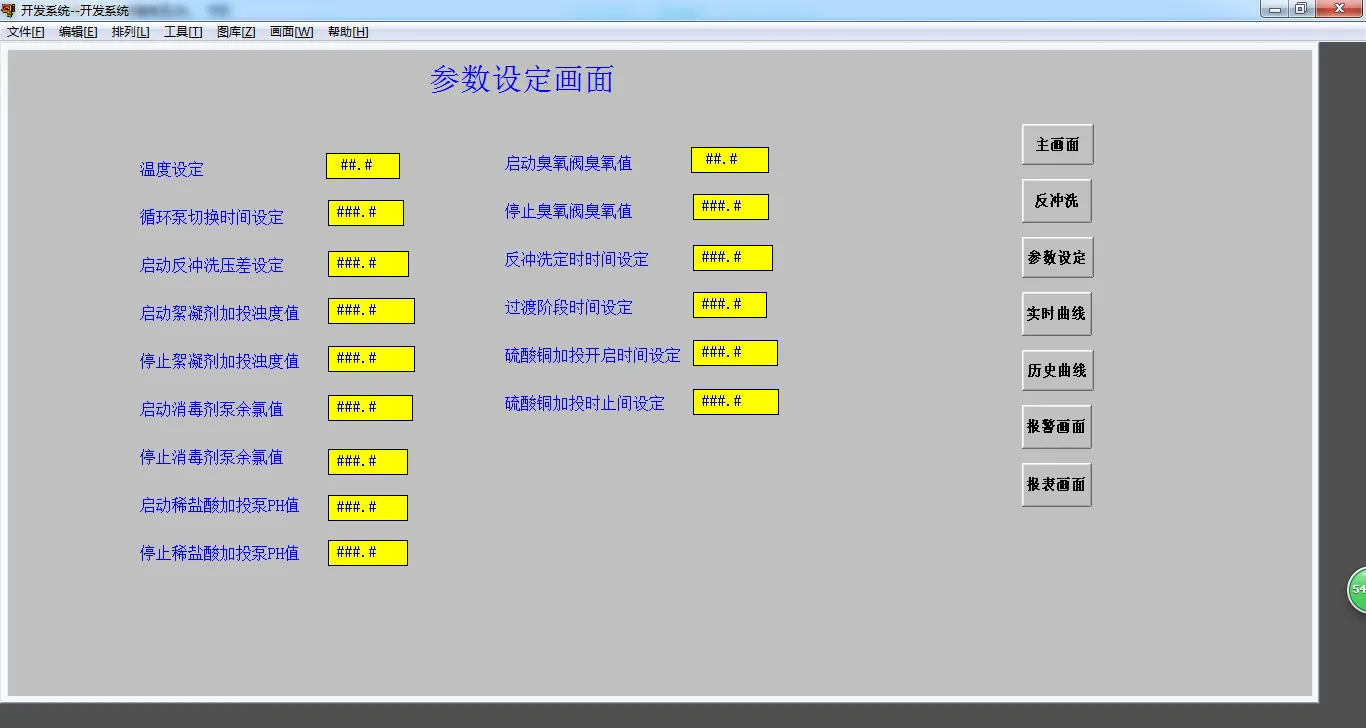1366x728 pixels.
Task: Open the 排列 (Arrange) menu
Action: coord(130,31)
